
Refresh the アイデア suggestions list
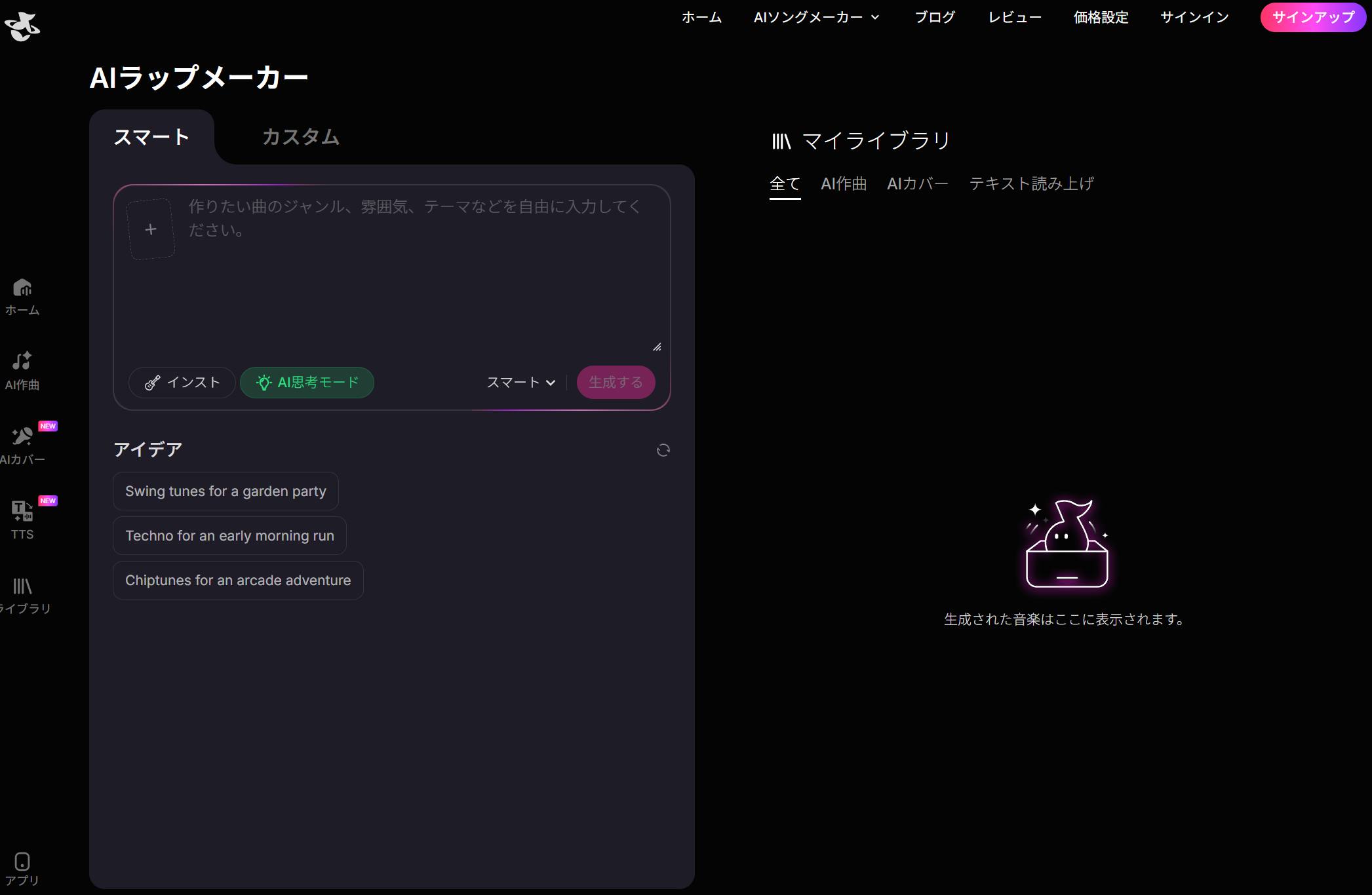tap(663, 450)
